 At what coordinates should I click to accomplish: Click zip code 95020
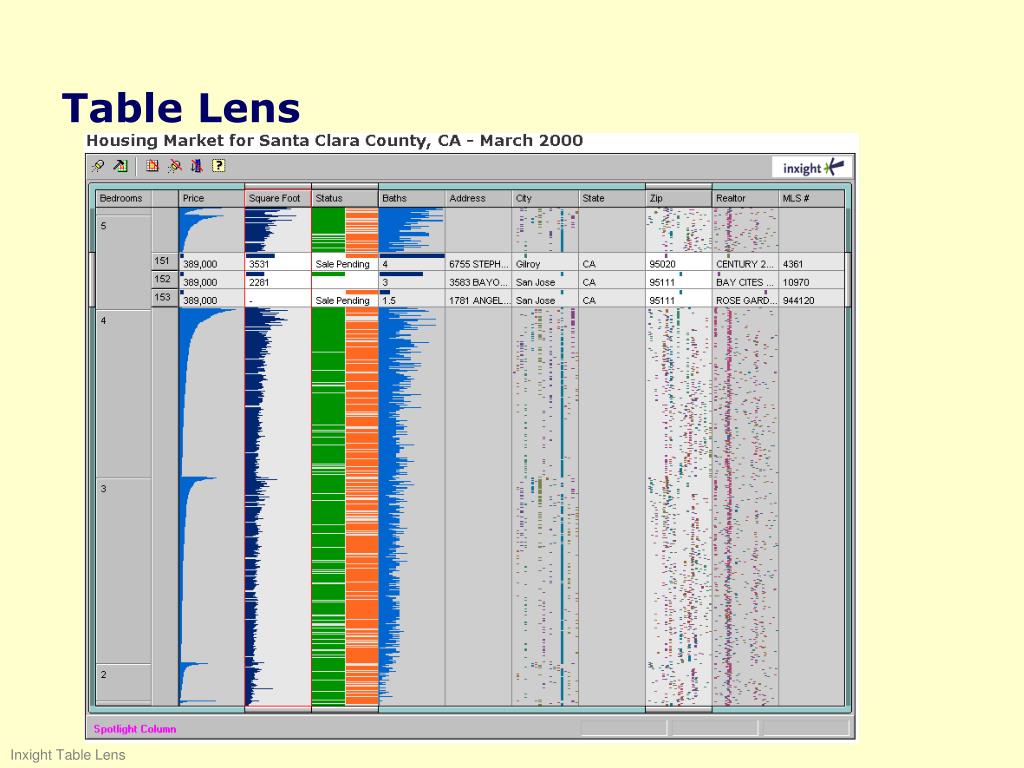[x=662, y=264]
